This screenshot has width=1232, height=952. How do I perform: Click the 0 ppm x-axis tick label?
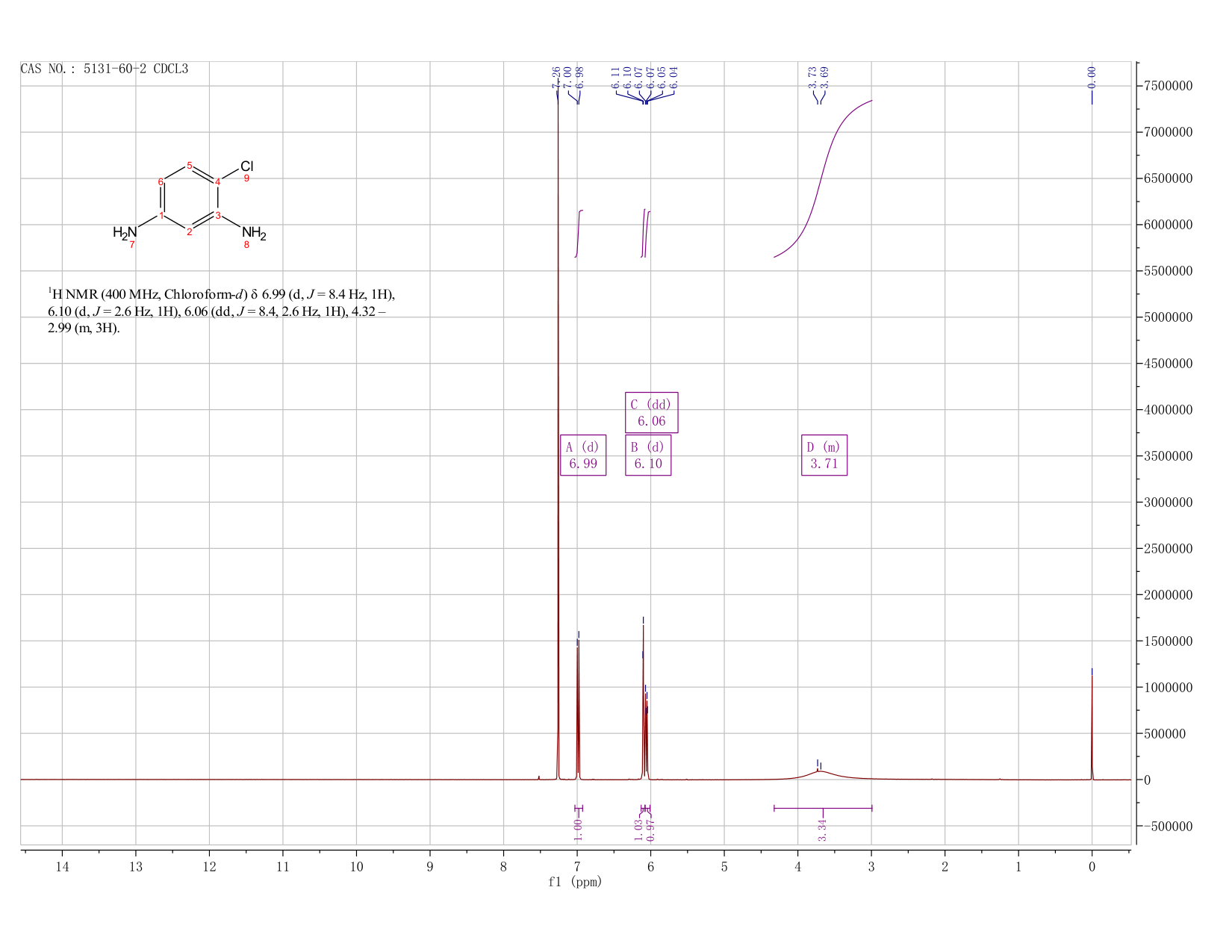pyautogui.click(x=1092, y=866)
